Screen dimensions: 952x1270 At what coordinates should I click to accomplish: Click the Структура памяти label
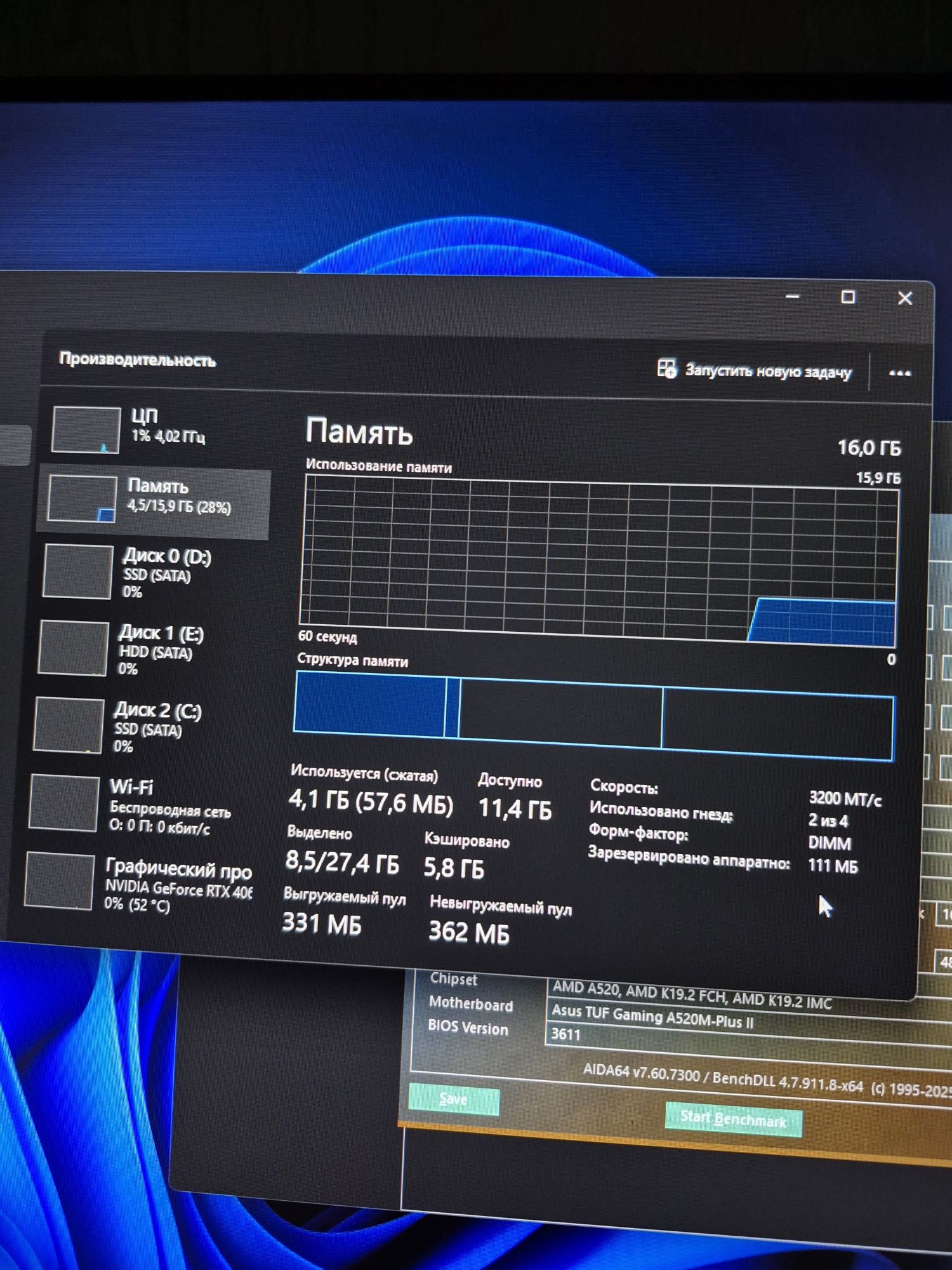pos(352,660)
